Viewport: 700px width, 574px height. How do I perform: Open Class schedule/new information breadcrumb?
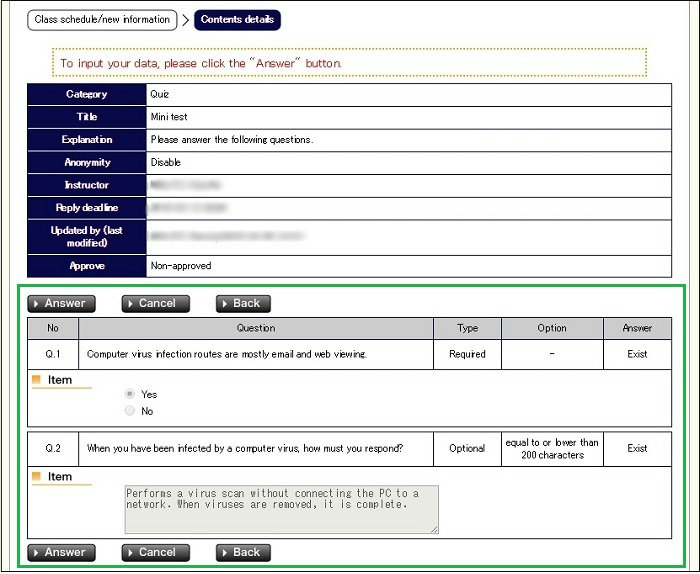102,19
